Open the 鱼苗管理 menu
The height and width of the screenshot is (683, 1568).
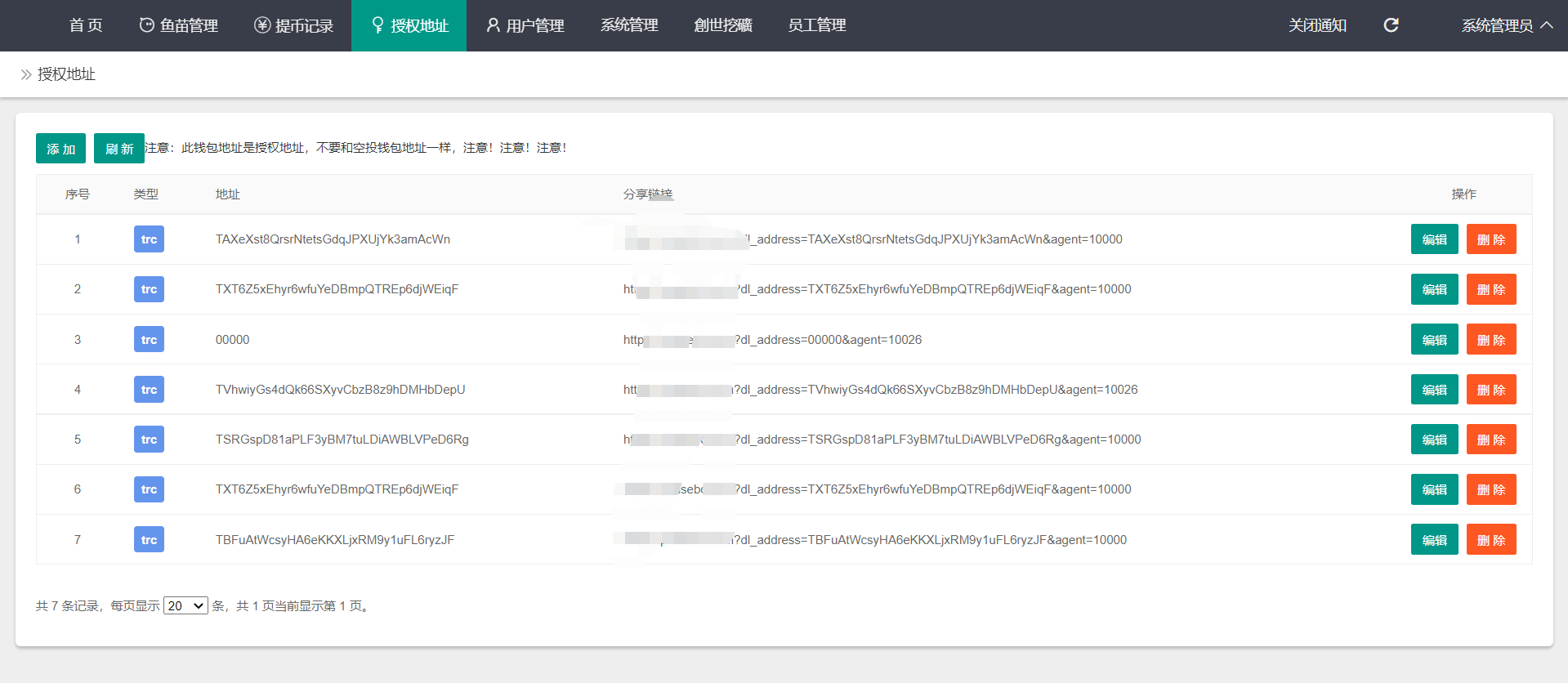178,25
